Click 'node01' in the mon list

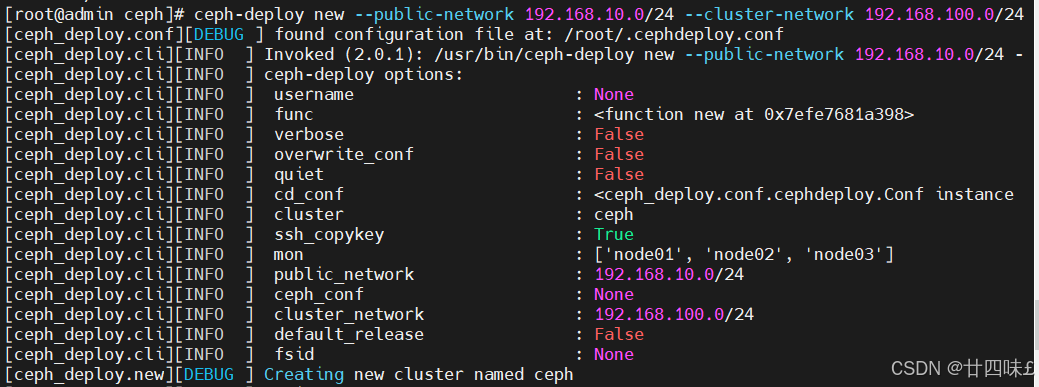(643, 254)
